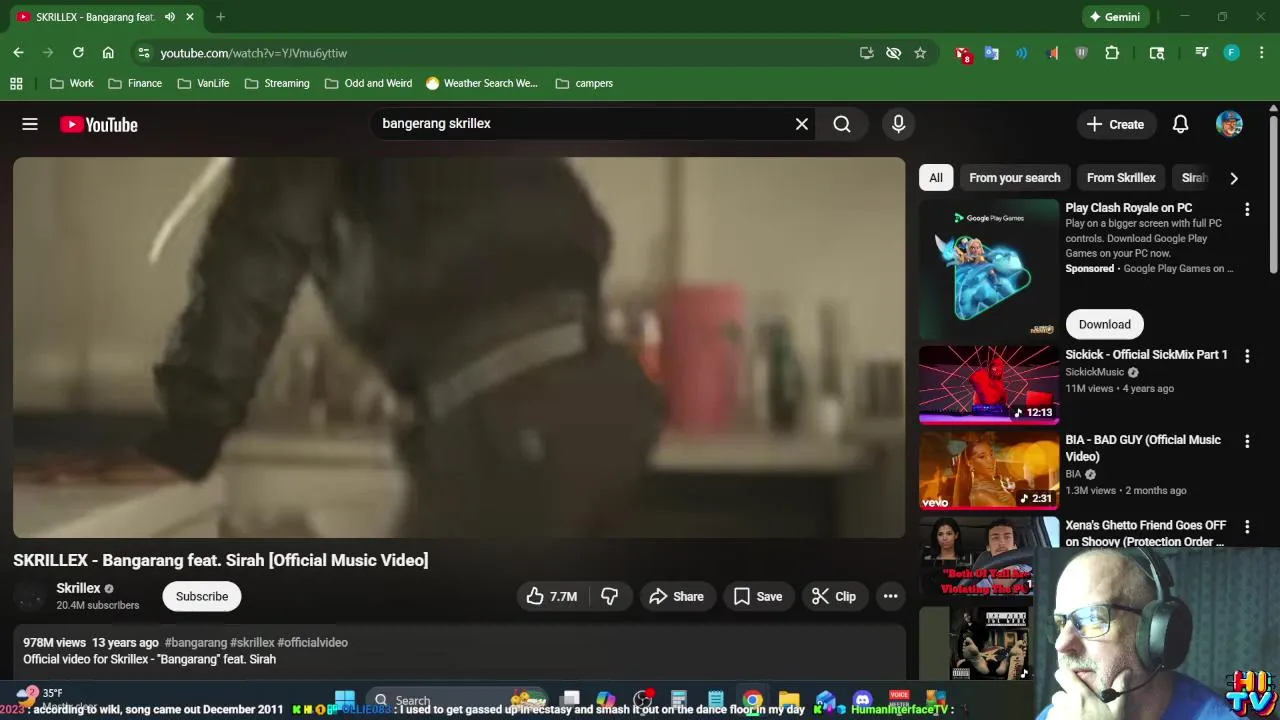Screen dimensions: 1280x720
Task: Open the crossed-eye tracking protection icon
Action: pyautogui.click(x=893, y=53)
